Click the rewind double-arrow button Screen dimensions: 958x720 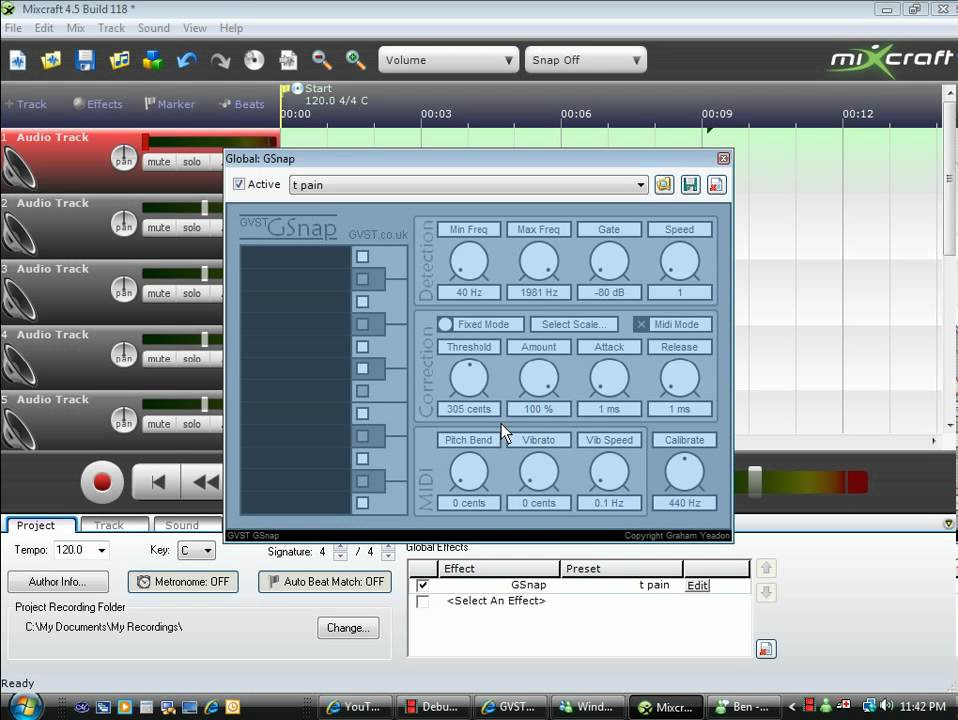[x=203, y=482]
